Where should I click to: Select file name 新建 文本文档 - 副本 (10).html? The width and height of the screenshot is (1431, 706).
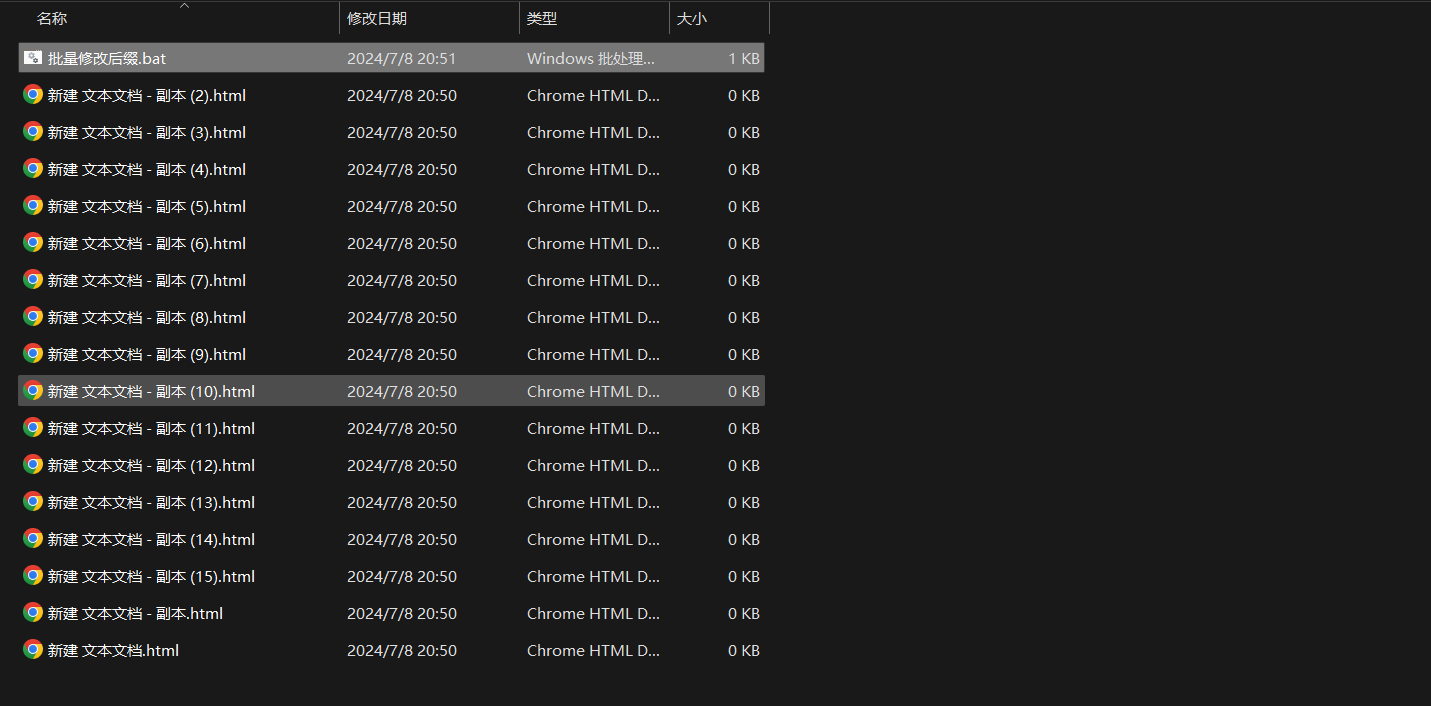(x=151, y=391)
